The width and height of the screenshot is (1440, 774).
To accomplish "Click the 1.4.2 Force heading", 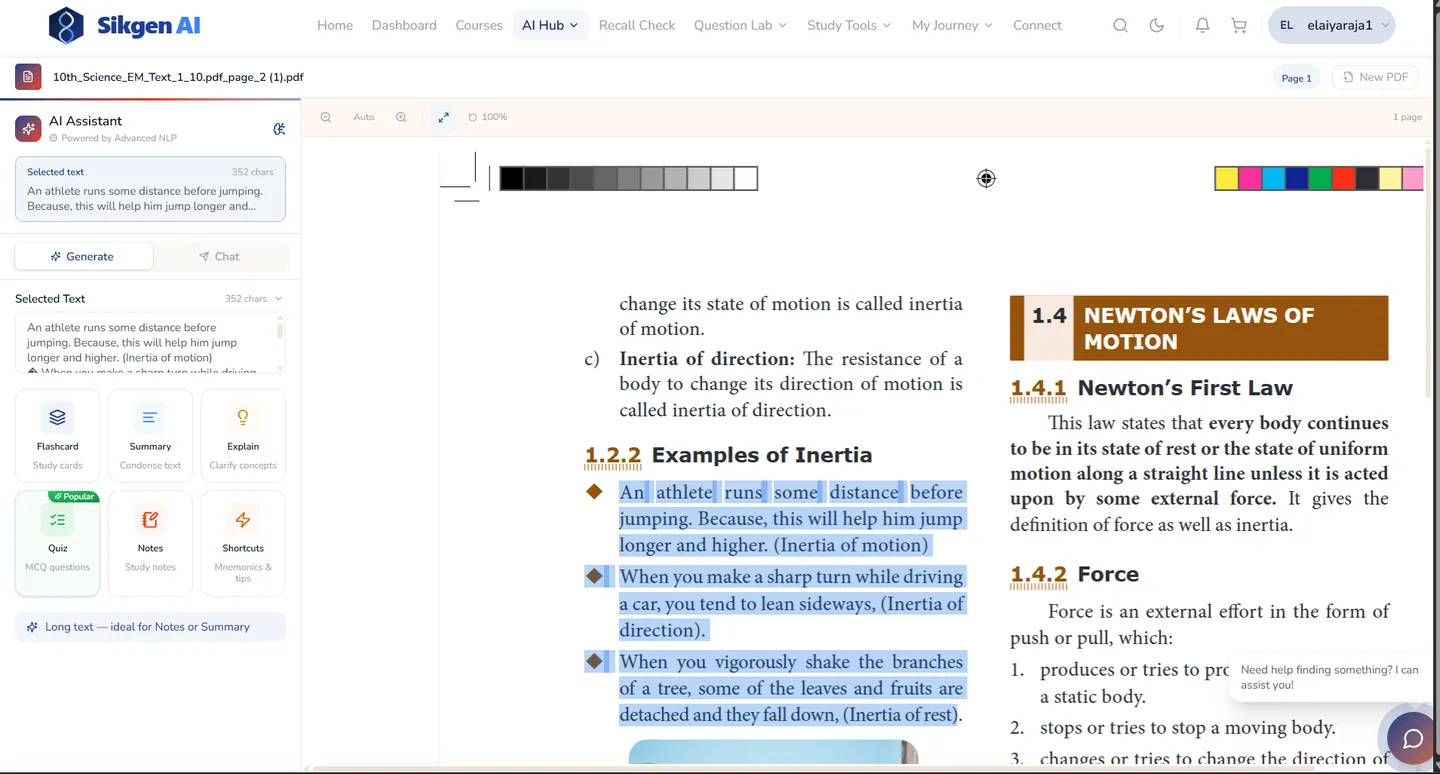I will (x=1074, y=574).
